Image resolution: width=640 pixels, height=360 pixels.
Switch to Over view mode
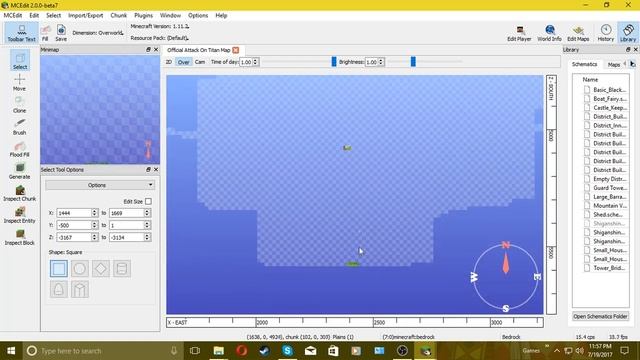click(184, 62)
